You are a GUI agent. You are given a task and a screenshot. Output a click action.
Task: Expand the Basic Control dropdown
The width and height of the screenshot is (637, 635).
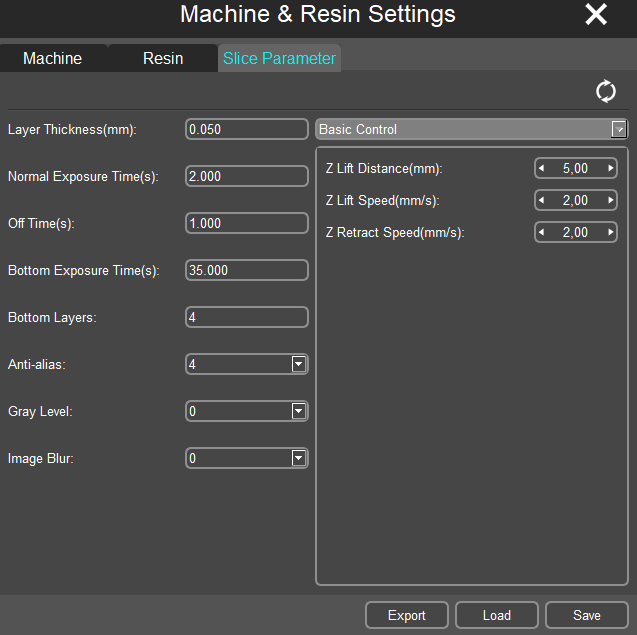619,129
